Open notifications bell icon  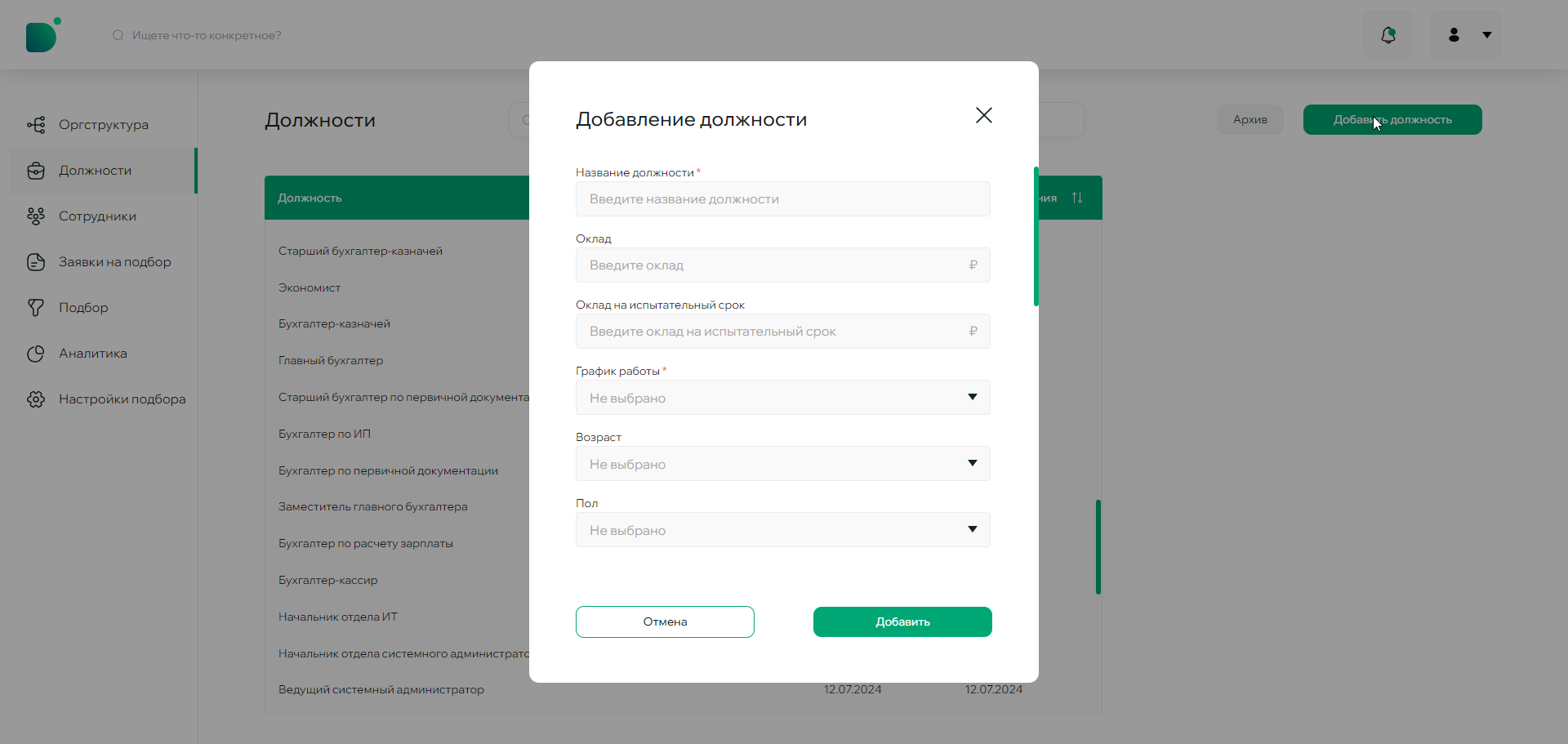click(1388, 35)
